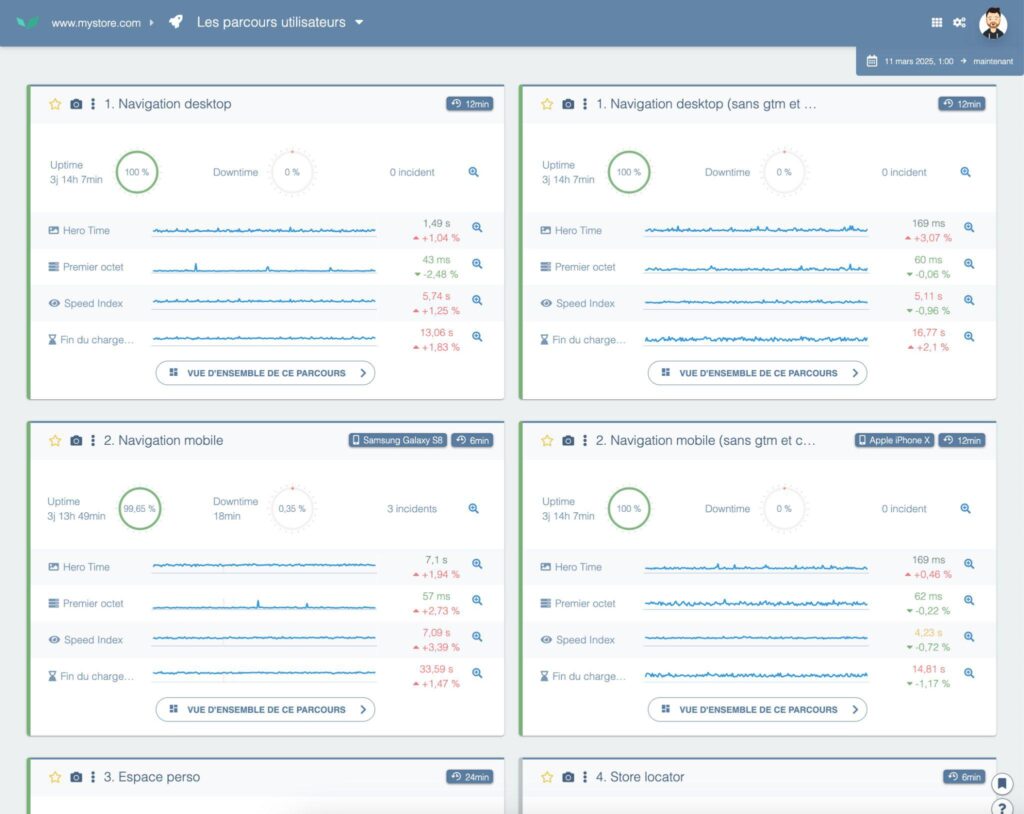Image resolution: width=1024 pixels, height=814 pixels.
Task: Open three-dot menu on Navigation mobile card
Action: click(93, 441)
